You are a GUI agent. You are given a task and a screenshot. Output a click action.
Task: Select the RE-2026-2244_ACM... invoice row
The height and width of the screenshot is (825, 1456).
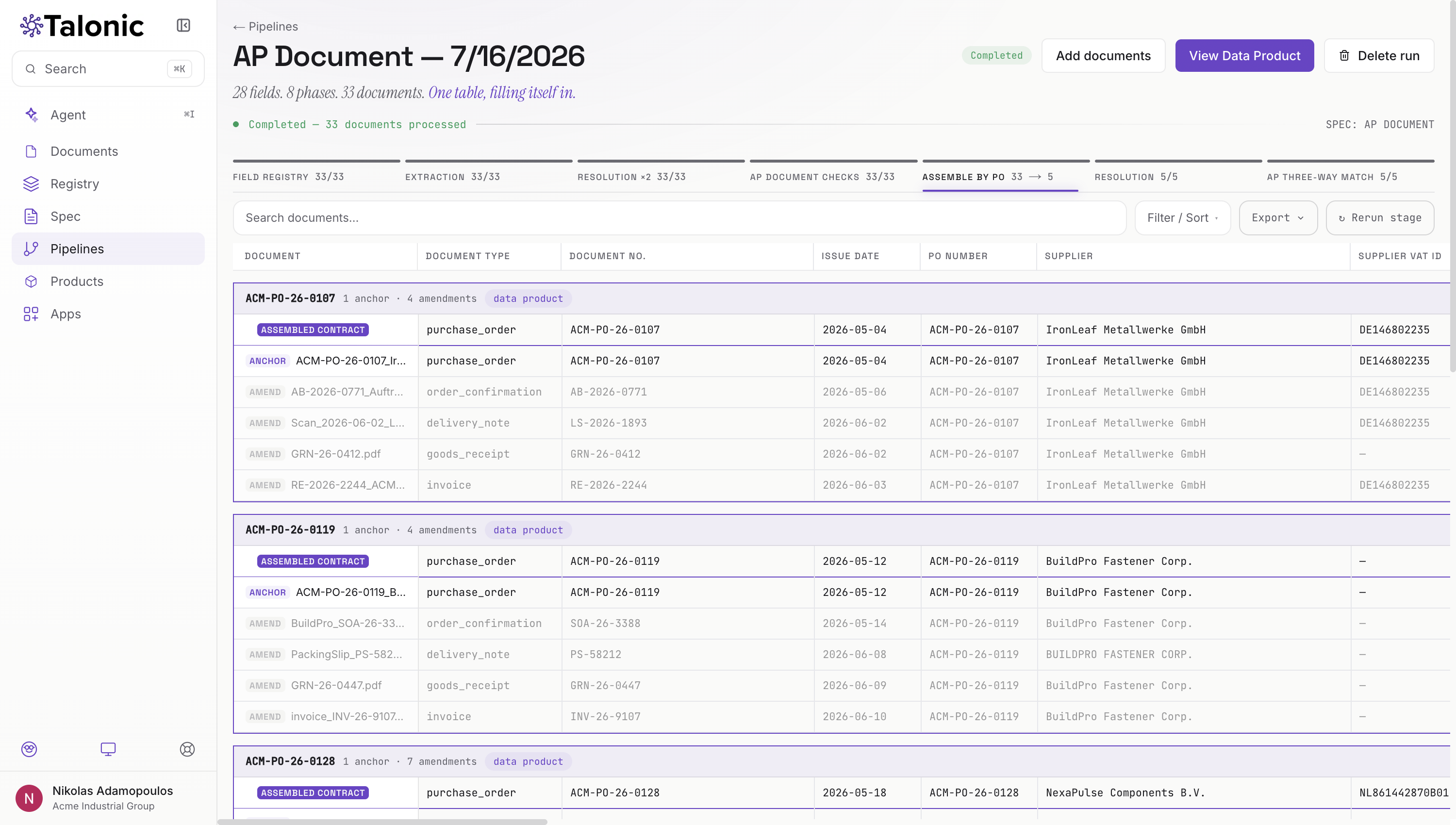click(841, 485)
